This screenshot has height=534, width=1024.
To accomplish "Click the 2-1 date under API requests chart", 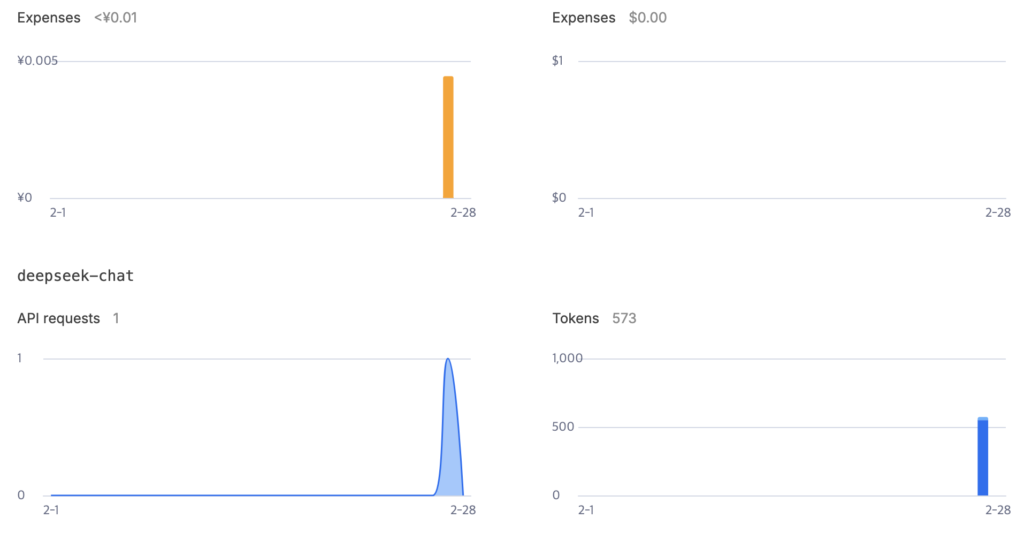I will (x=51, y=510).
